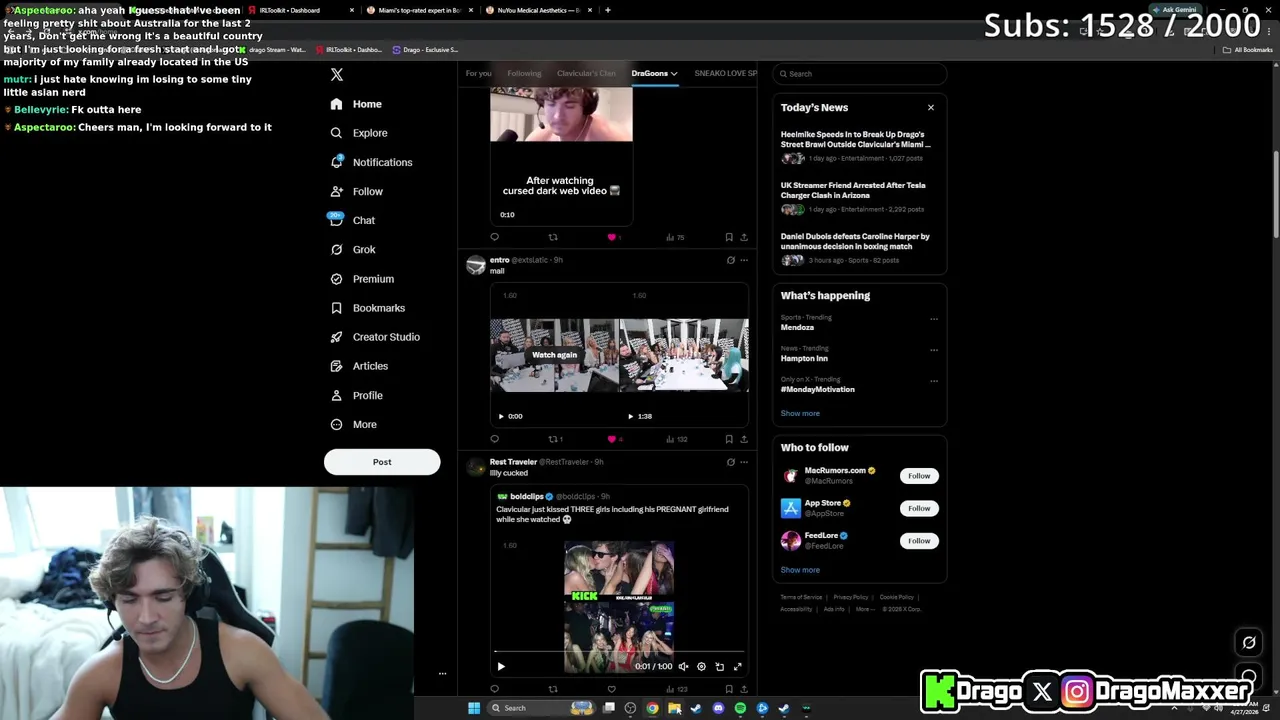
Task: Expand the DraGoons tab dropdown chevron
Action: tap(674, 73)
